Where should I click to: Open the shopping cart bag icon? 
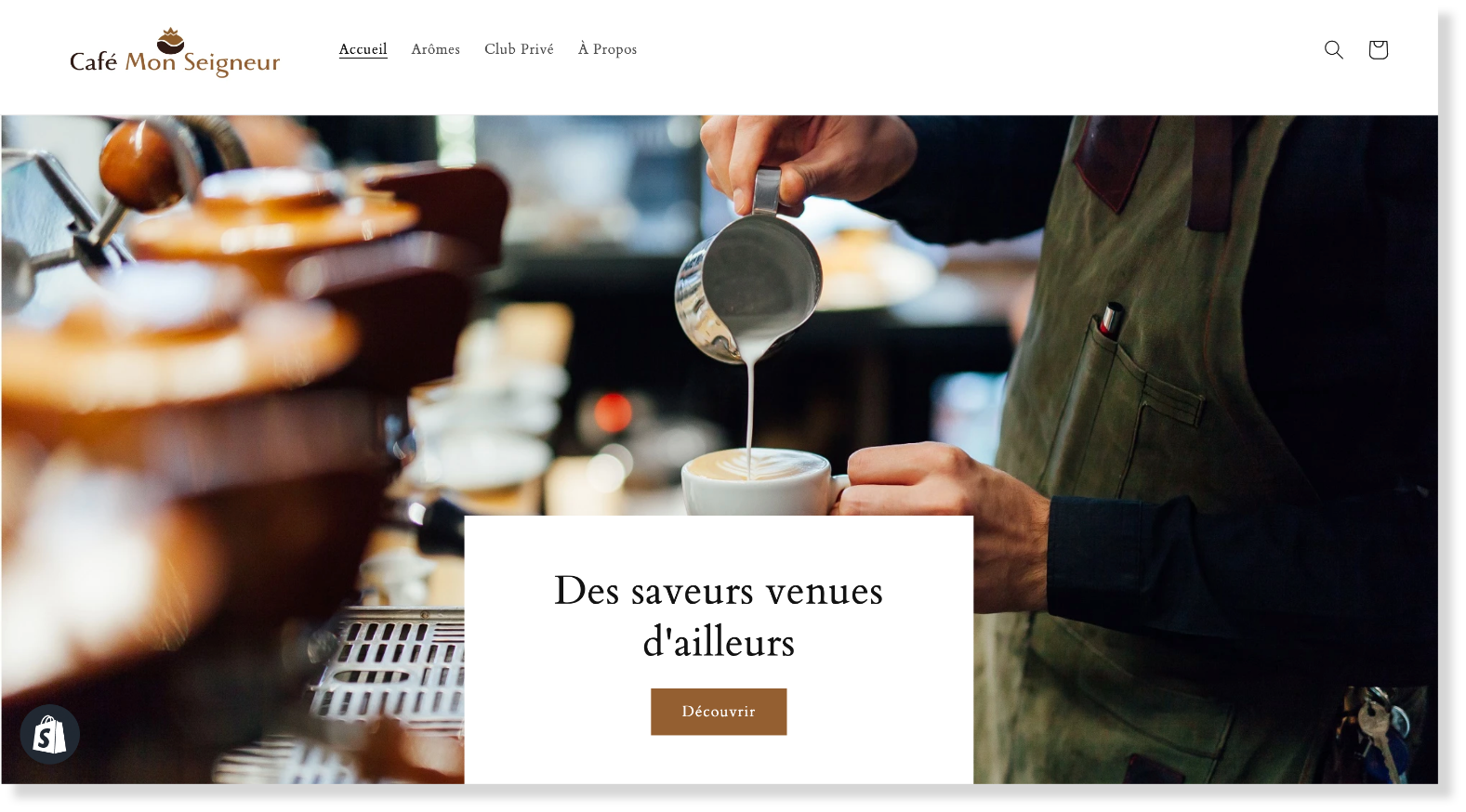click(1378, 49)
